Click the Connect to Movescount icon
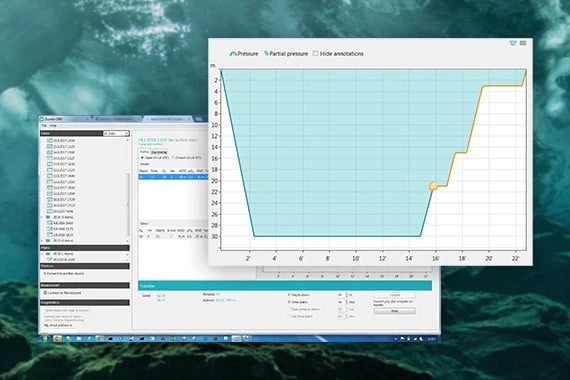The image size is (570, 380). 45,293
